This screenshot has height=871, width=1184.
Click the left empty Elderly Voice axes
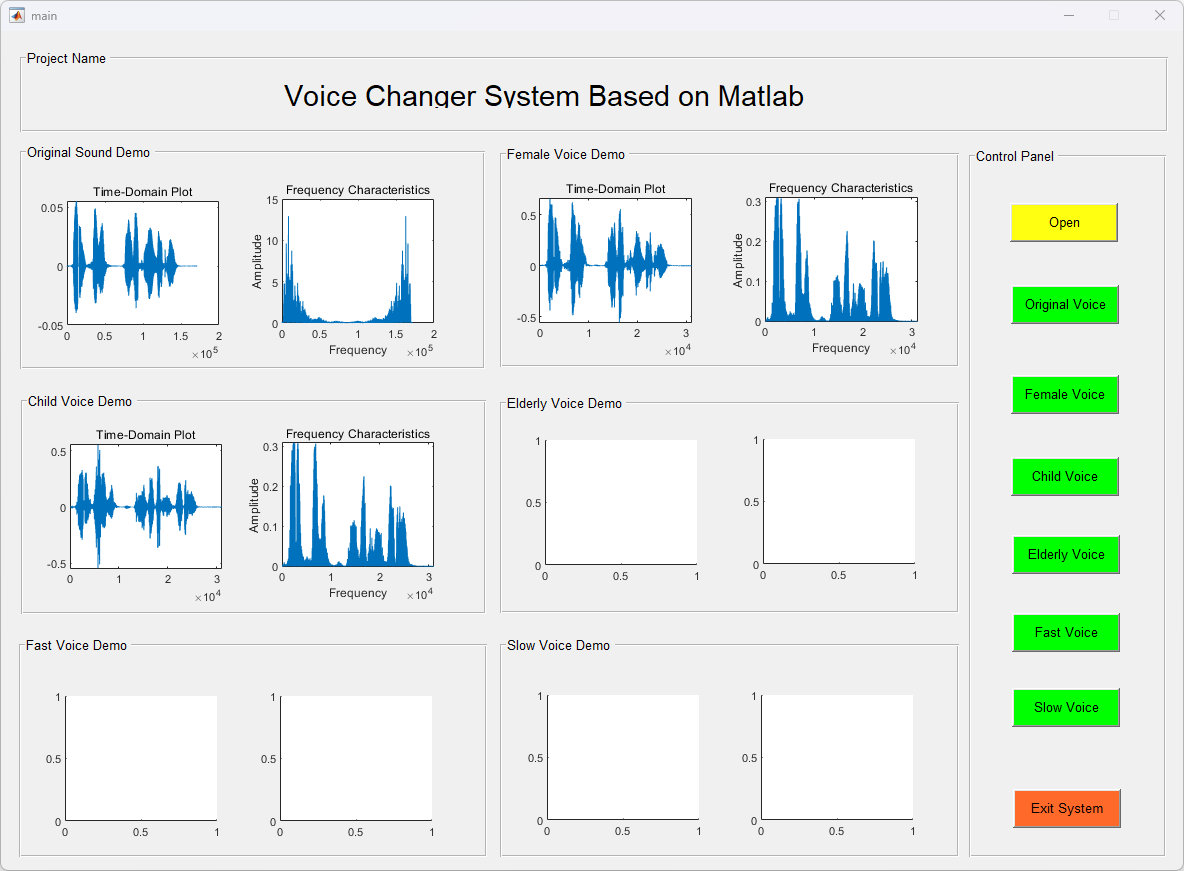[621, 503]
